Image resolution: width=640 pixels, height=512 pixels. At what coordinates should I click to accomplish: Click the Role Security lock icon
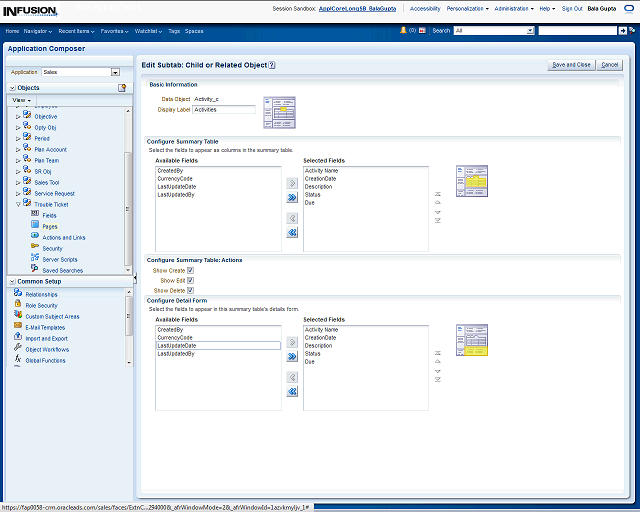[18, 305]
